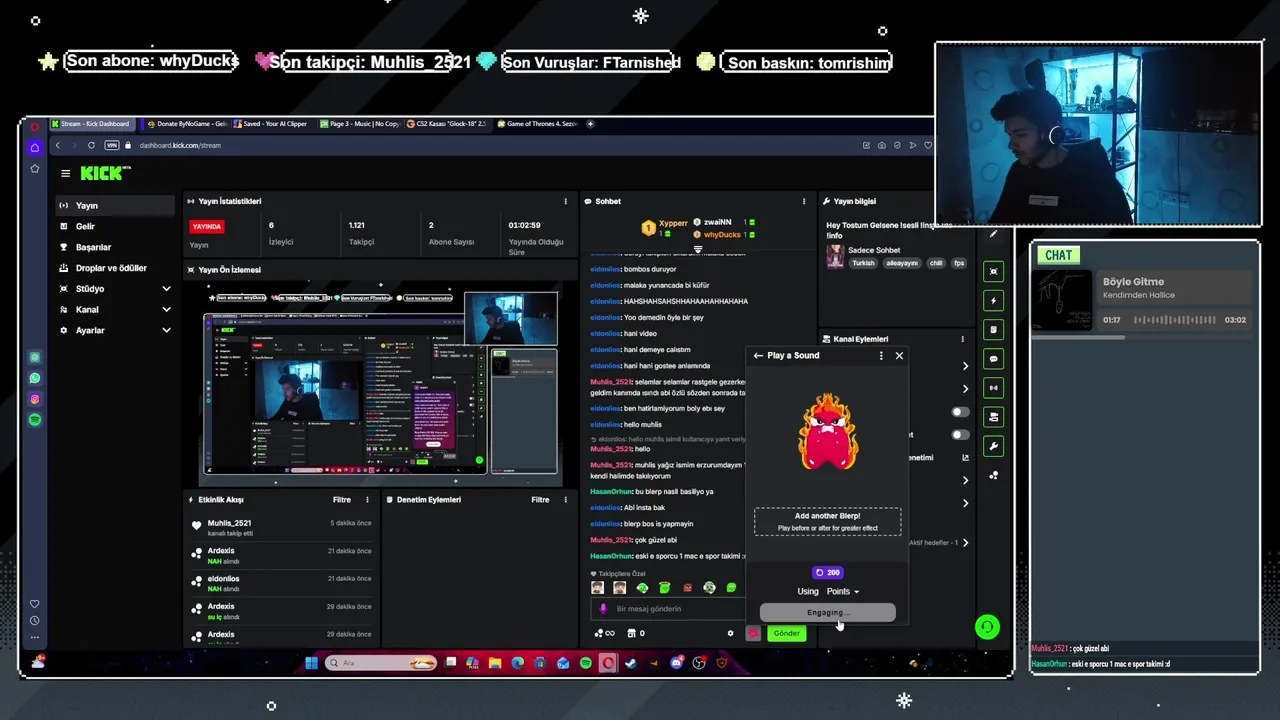
Task: Open a new browser tab
Action: [590, 124]
